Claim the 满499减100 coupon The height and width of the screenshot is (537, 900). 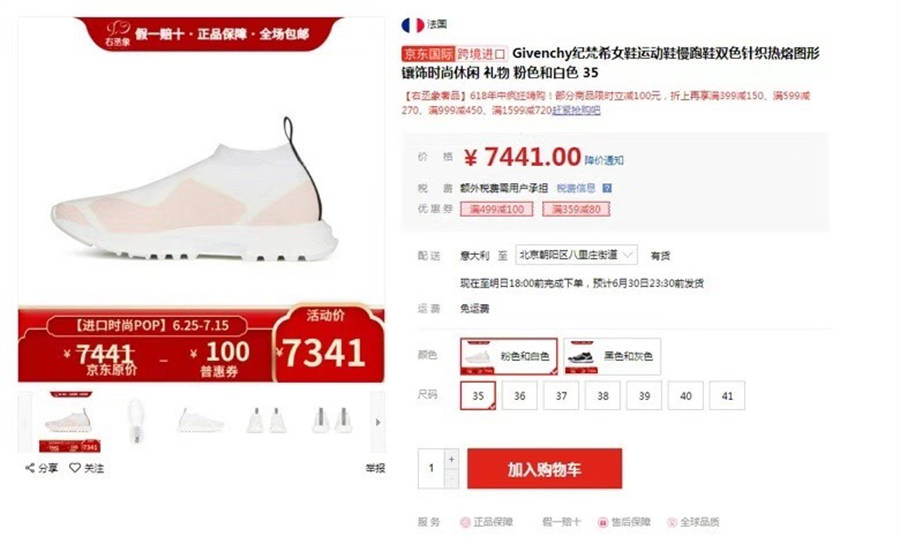[x=496, y=209]
